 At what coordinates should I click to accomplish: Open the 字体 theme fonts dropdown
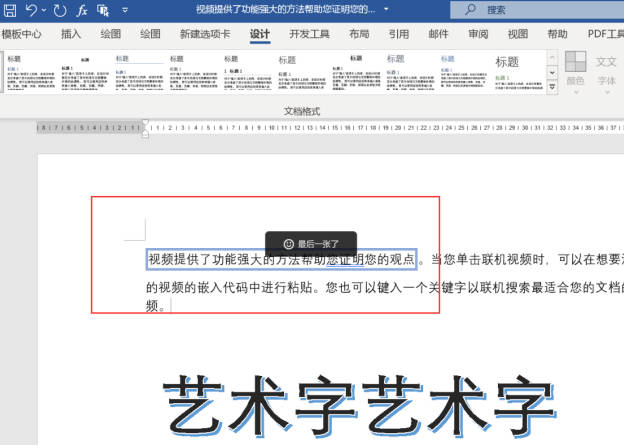coord(606,74)
